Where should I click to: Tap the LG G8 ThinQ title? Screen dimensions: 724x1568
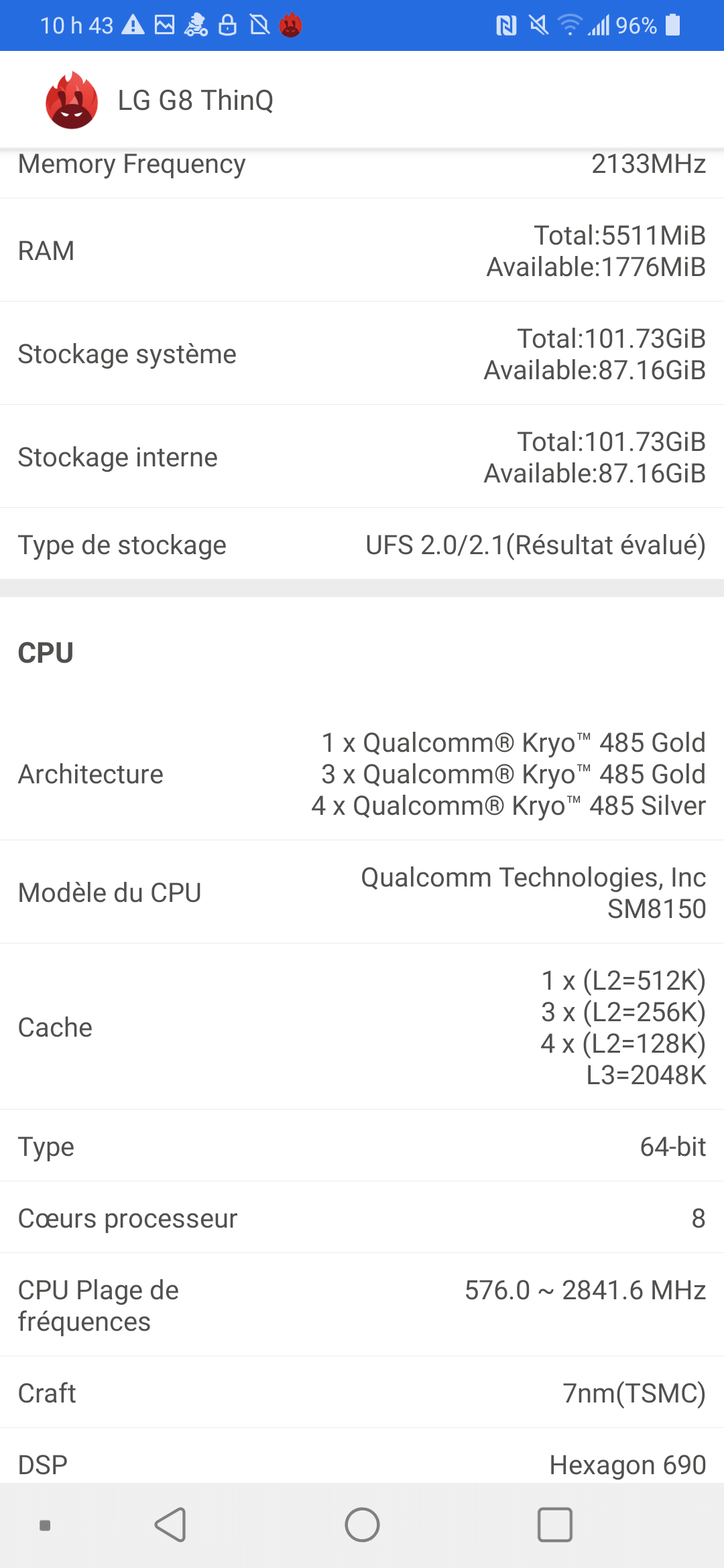point(196,101)
